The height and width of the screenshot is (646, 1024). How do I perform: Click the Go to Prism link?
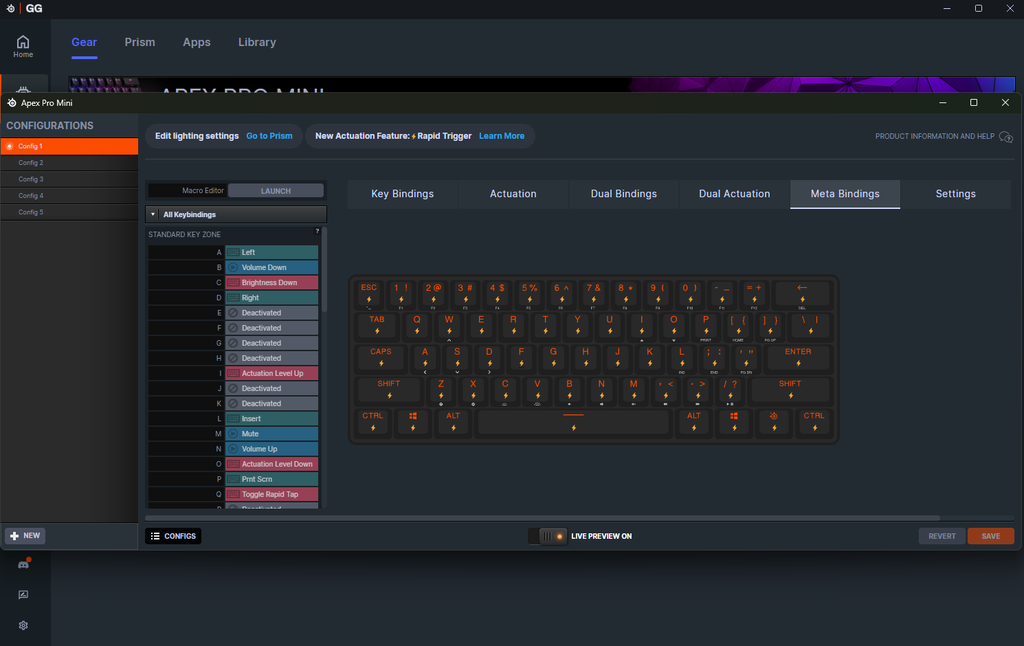click(x=269, y=136)
